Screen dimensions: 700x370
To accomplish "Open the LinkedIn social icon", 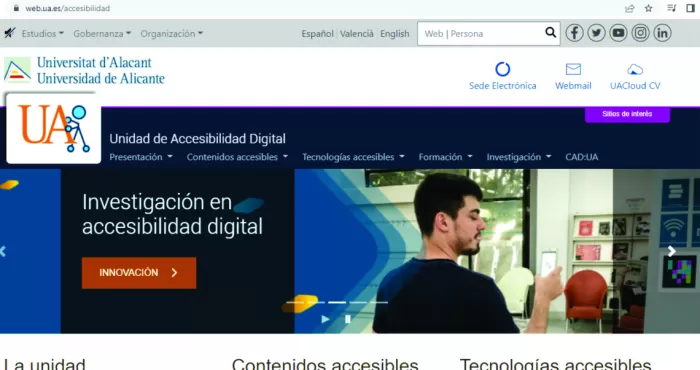I will coord(662,33).
